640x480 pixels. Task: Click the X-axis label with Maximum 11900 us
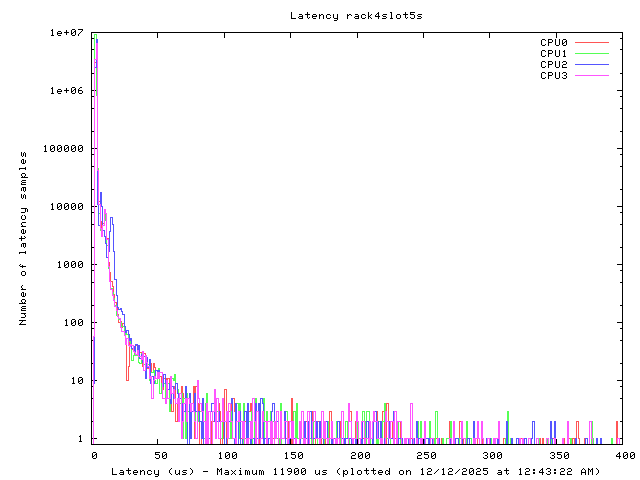(x=355, y=471)
